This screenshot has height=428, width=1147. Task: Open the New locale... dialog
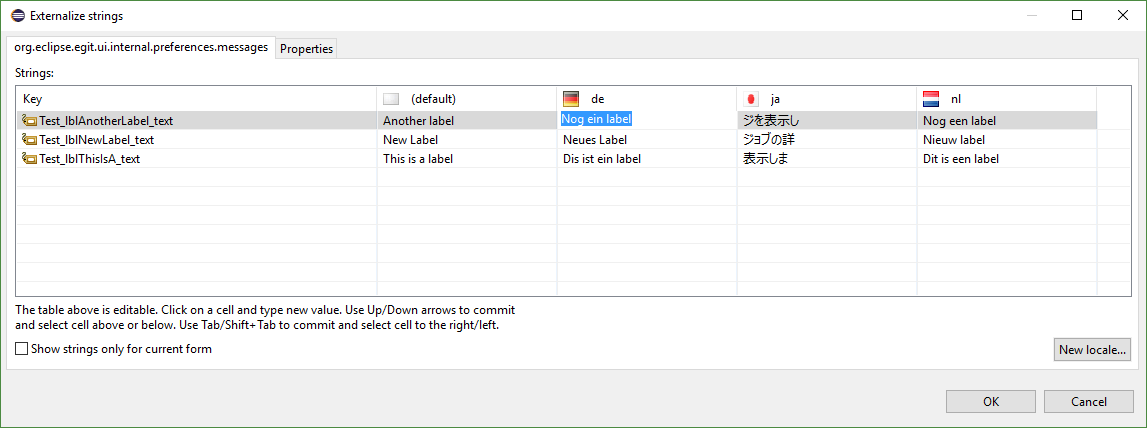pos(1094,350)
